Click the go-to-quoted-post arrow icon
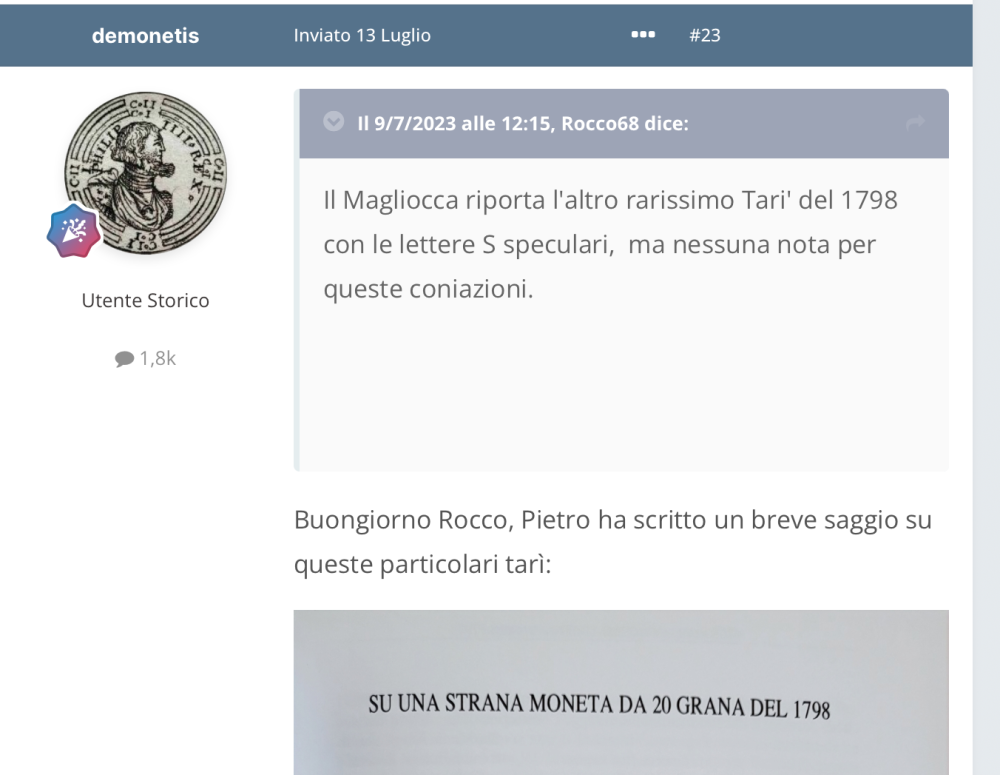The image size is (1000, 775). click(x=914, y=123)
